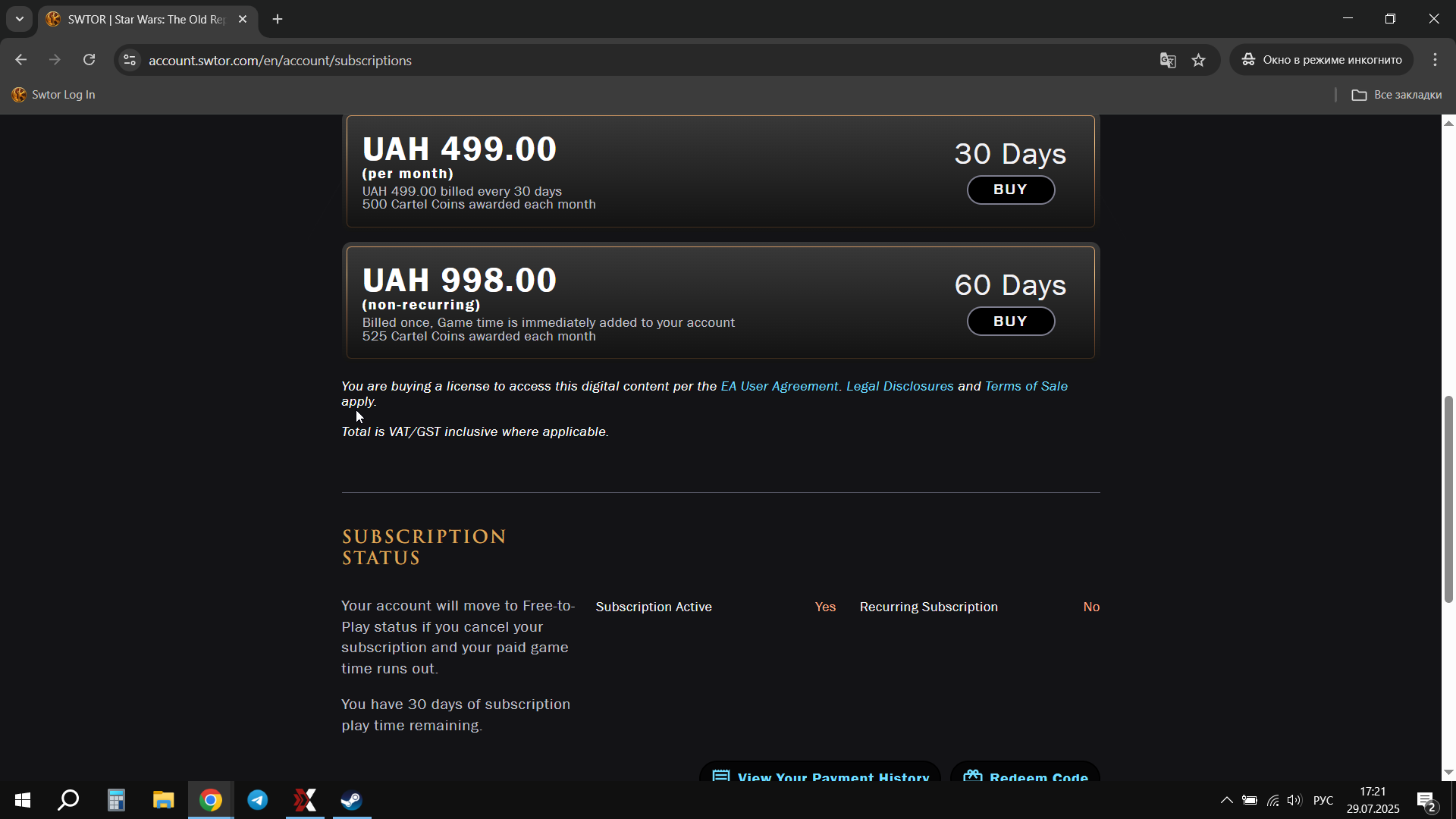Open Windows taskbar search
Image resolution: width=1456 pixels, height=819 pixels.
tap(69, 800)
